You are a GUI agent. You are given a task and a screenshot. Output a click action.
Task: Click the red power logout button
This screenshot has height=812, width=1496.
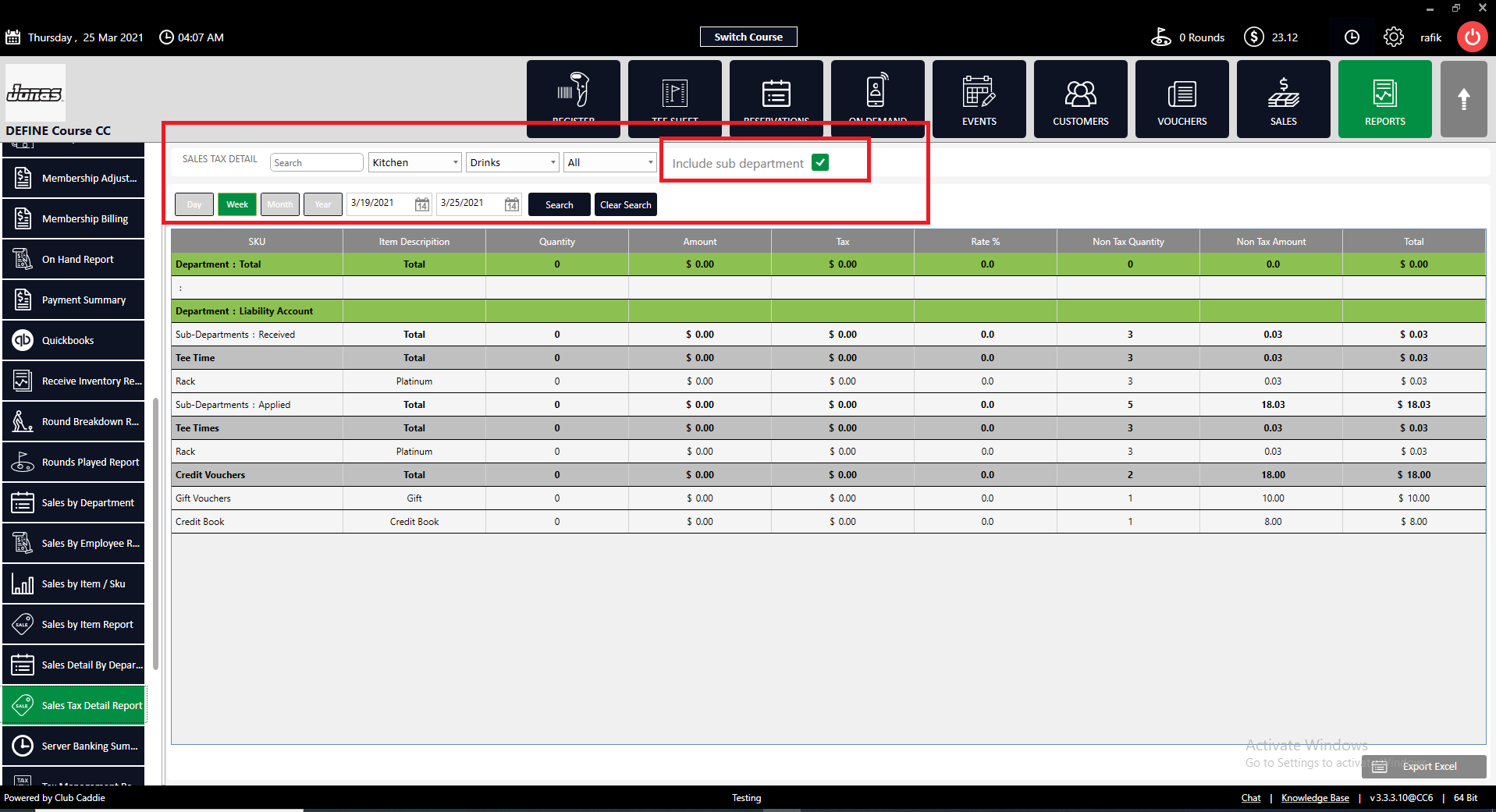[x=1473, y=37]
